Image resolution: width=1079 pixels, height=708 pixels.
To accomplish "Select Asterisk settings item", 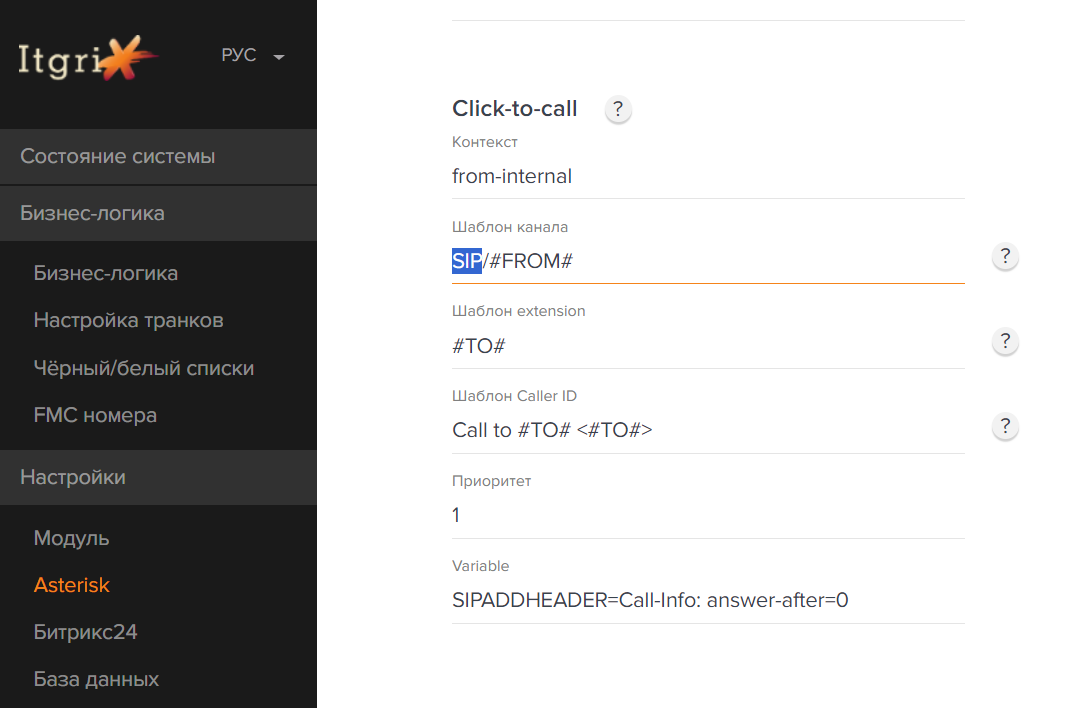I will 72,585.
